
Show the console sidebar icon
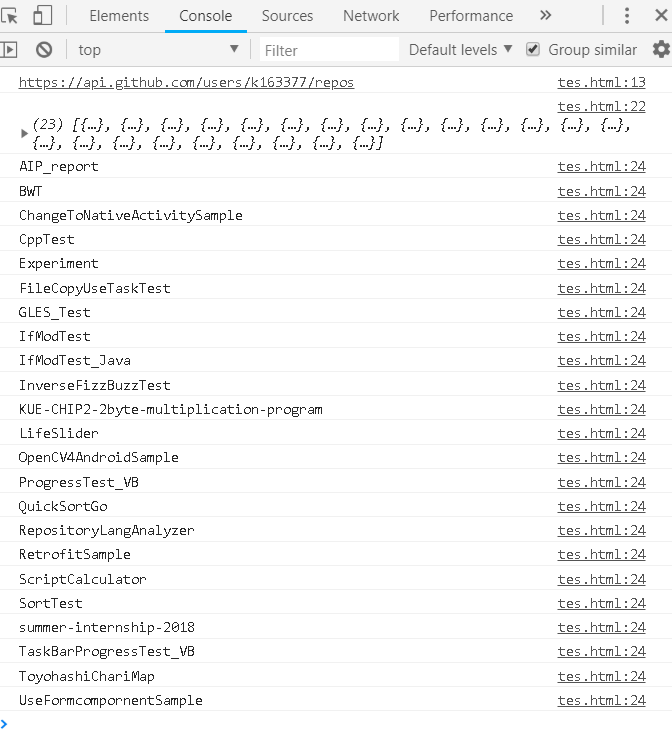pyautogui.click(x=9, y=50)
